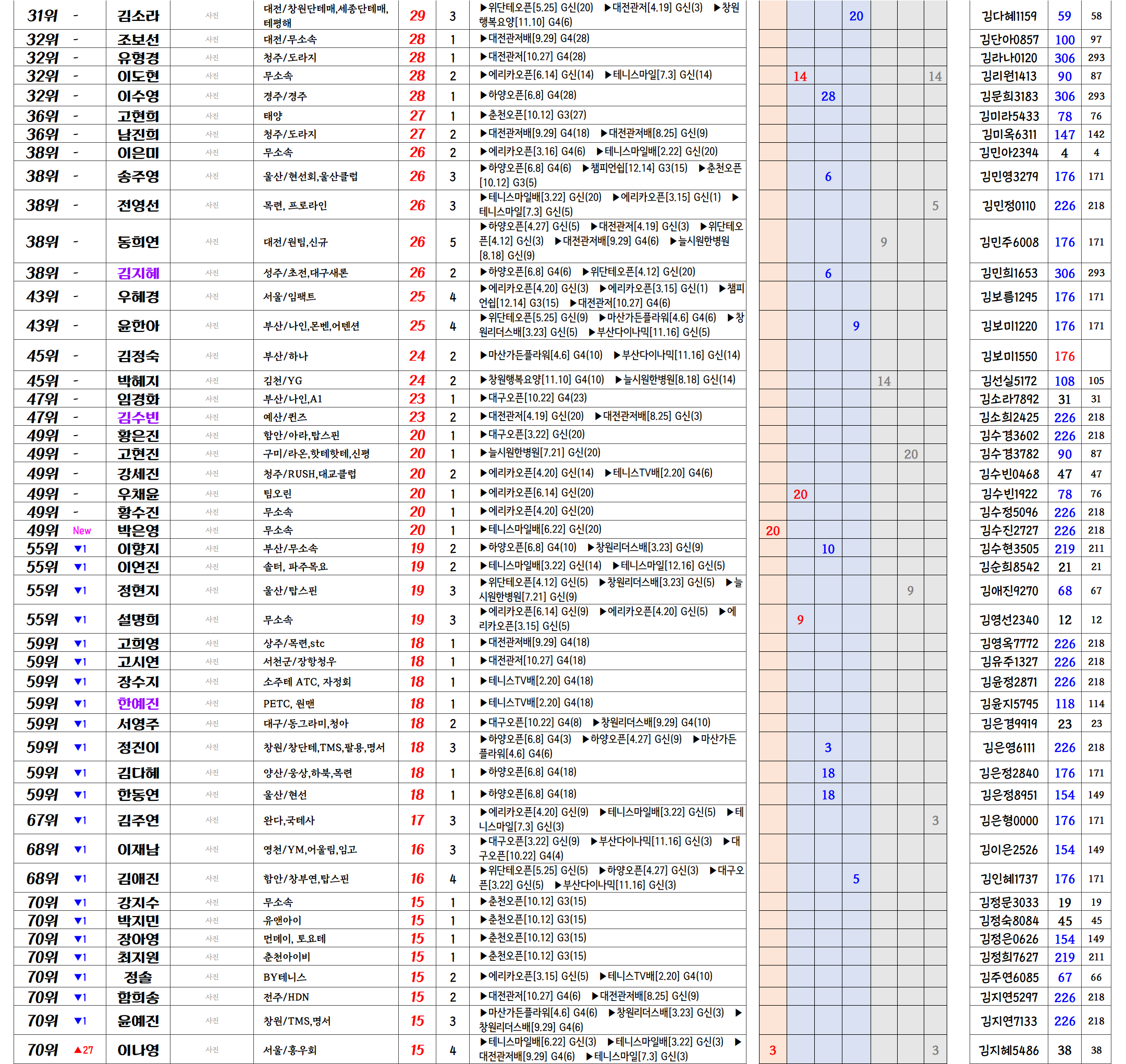Select the club cell 부산/나인,몬벤,어텐션
This screenshot has height=1064, width=1126.
(x=311, y=326)
